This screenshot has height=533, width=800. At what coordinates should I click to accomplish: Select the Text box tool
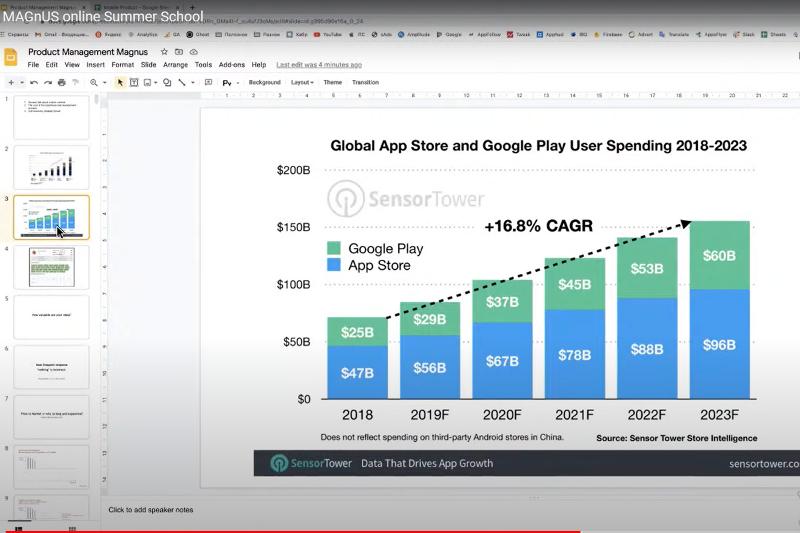[135, 82]
